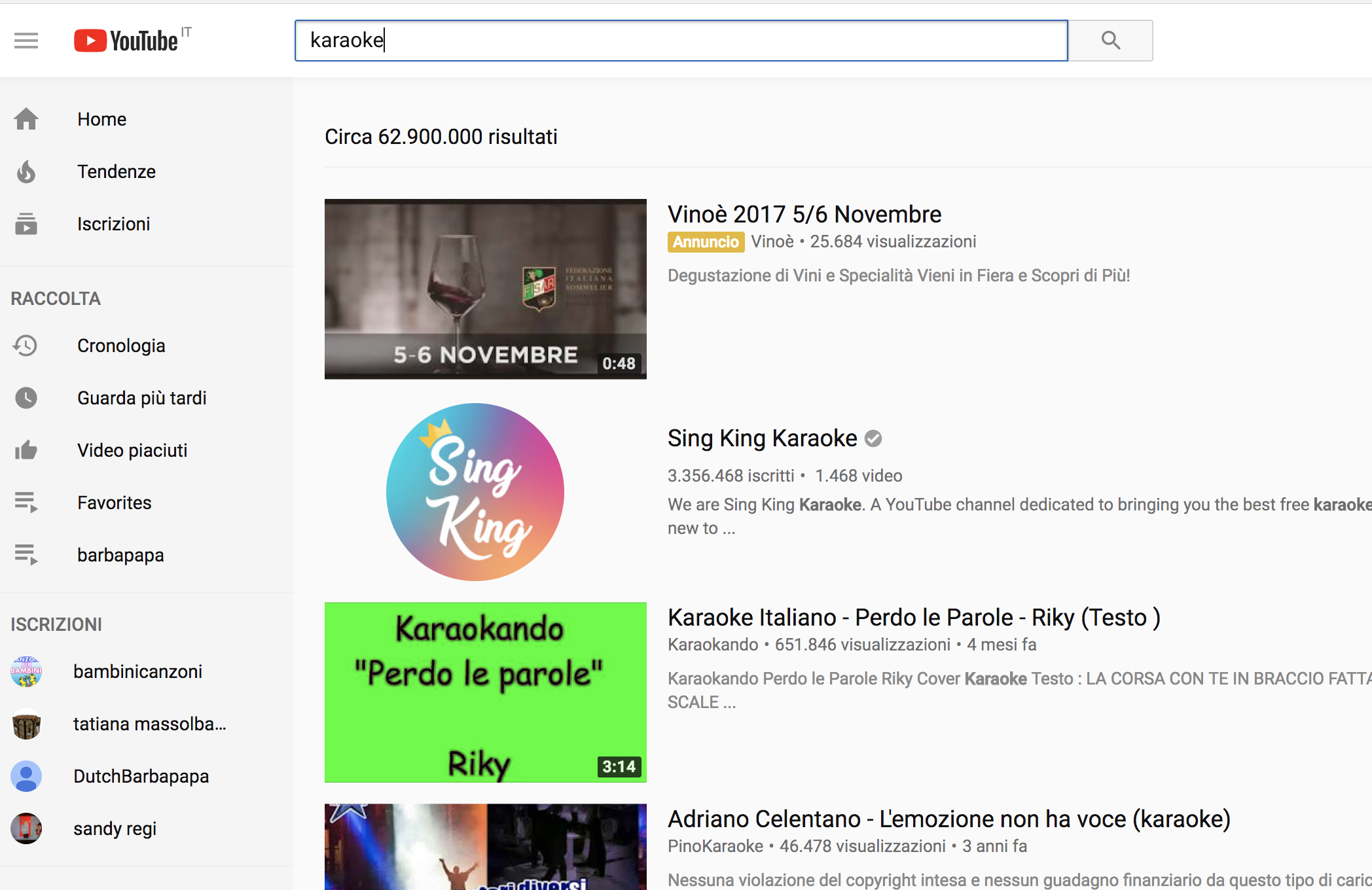Viewport: 1372px width, 890px height.
Task: Click the Cronologia history icon
Action: click(26, 346)
